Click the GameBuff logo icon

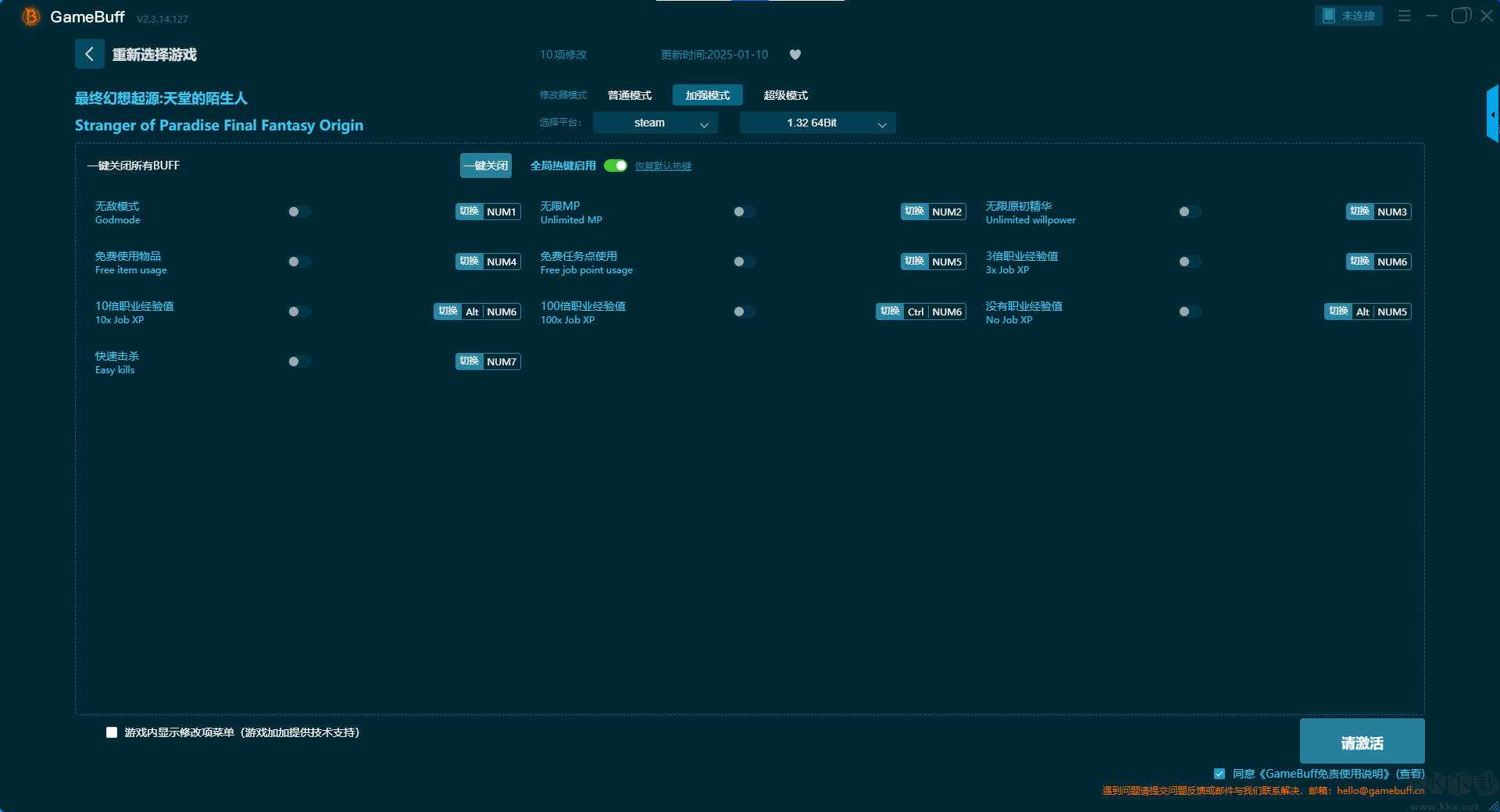pyautogui.click(x=31, y=16)
